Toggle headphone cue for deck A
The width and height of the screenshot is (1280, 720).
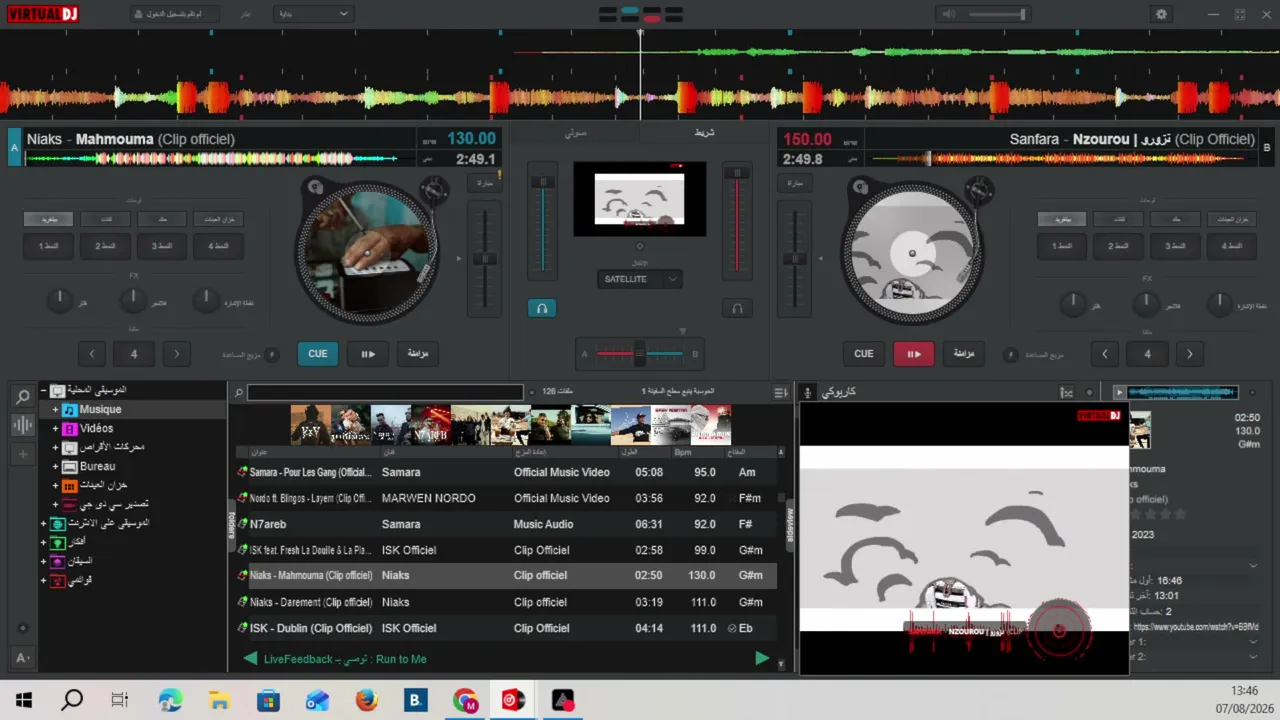tap(542, 308)
